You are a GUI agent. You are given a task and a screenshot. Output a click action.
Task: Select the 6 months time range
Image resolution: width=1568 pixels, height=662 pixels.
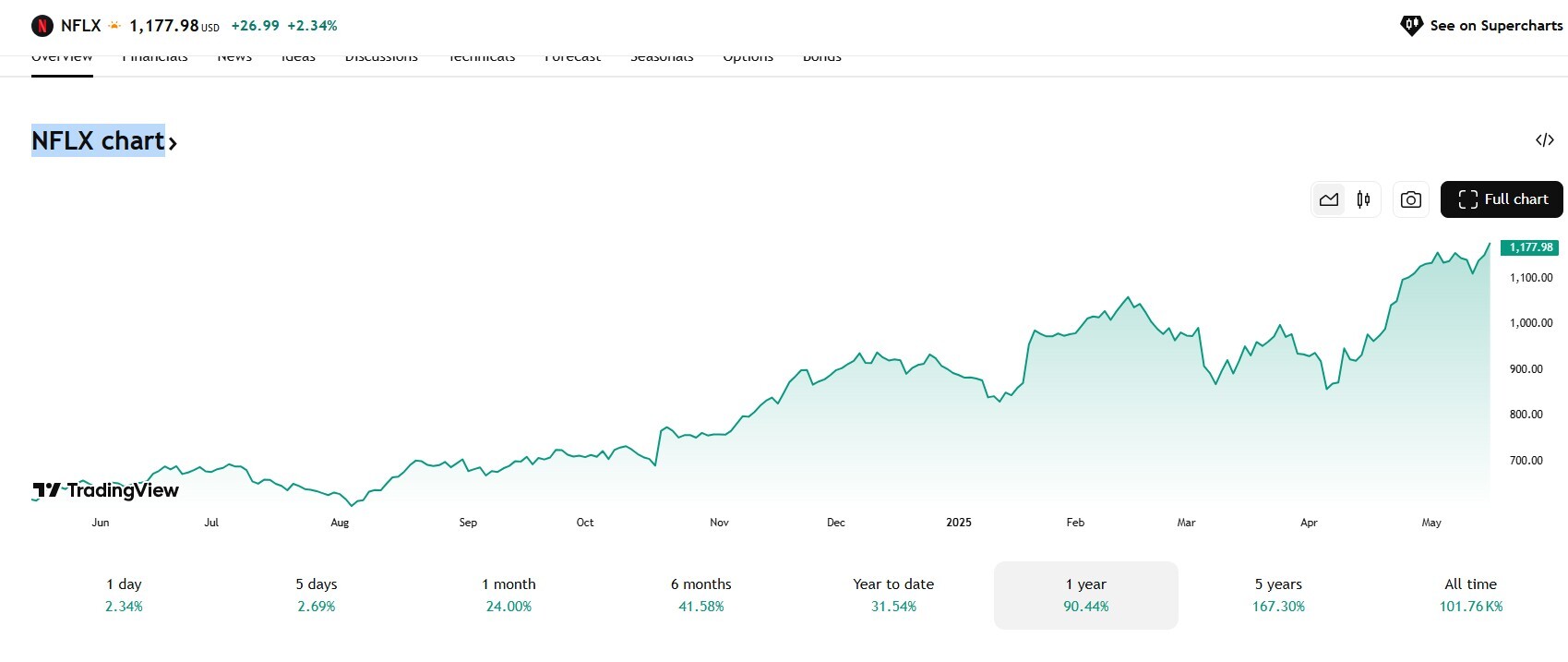(x=701, y=596)
